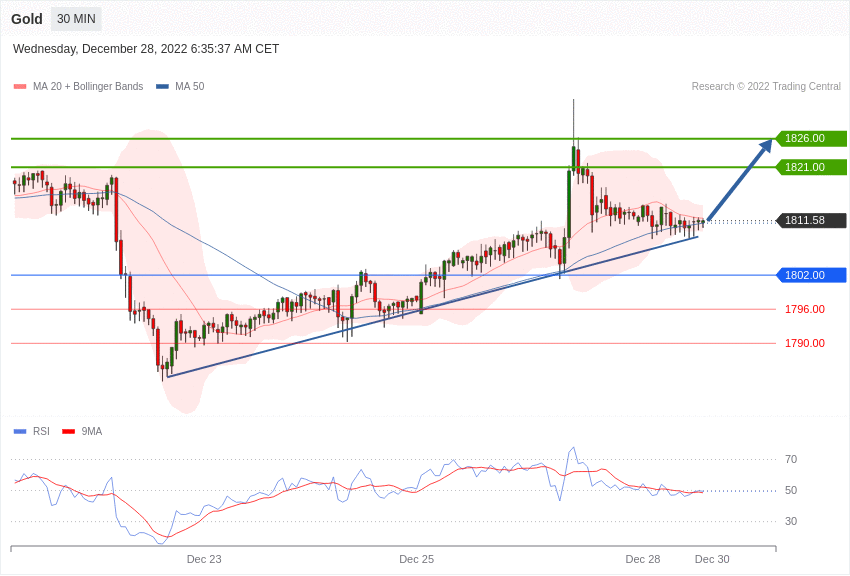This screenshot has width=850, height=576.
Task: Select the 1826.00 resistance price label
Action: pos(812,138)
